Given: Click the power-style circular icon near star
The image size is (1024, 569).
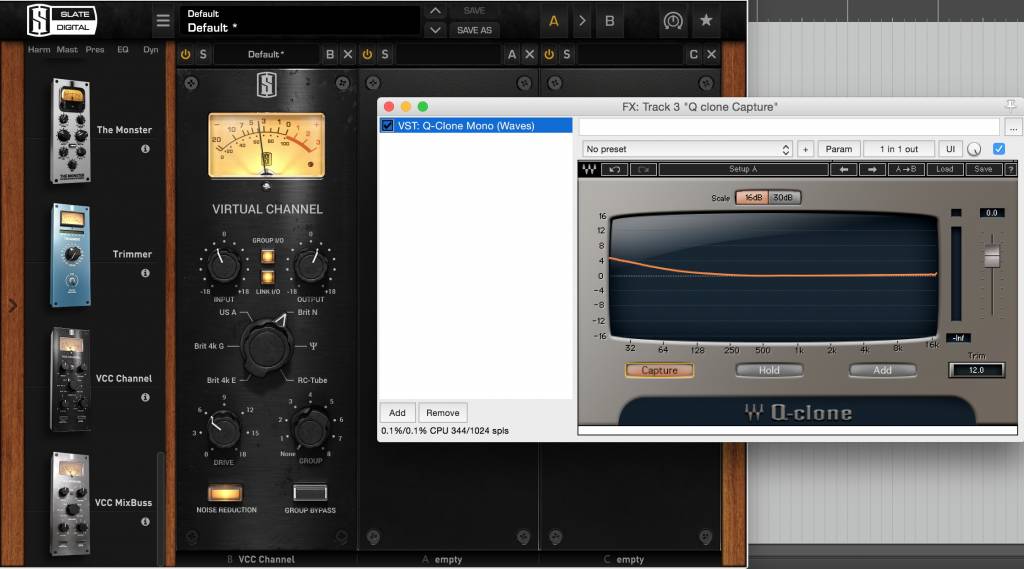Looking at the screenshot, I should click(x=673, y=21).
